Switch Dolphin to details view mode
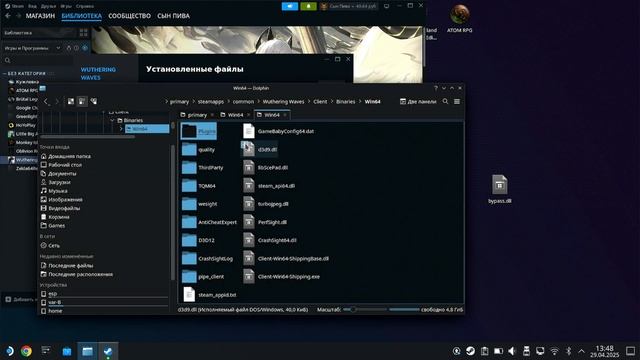This screenshot has width=640, height=360. 93,101
